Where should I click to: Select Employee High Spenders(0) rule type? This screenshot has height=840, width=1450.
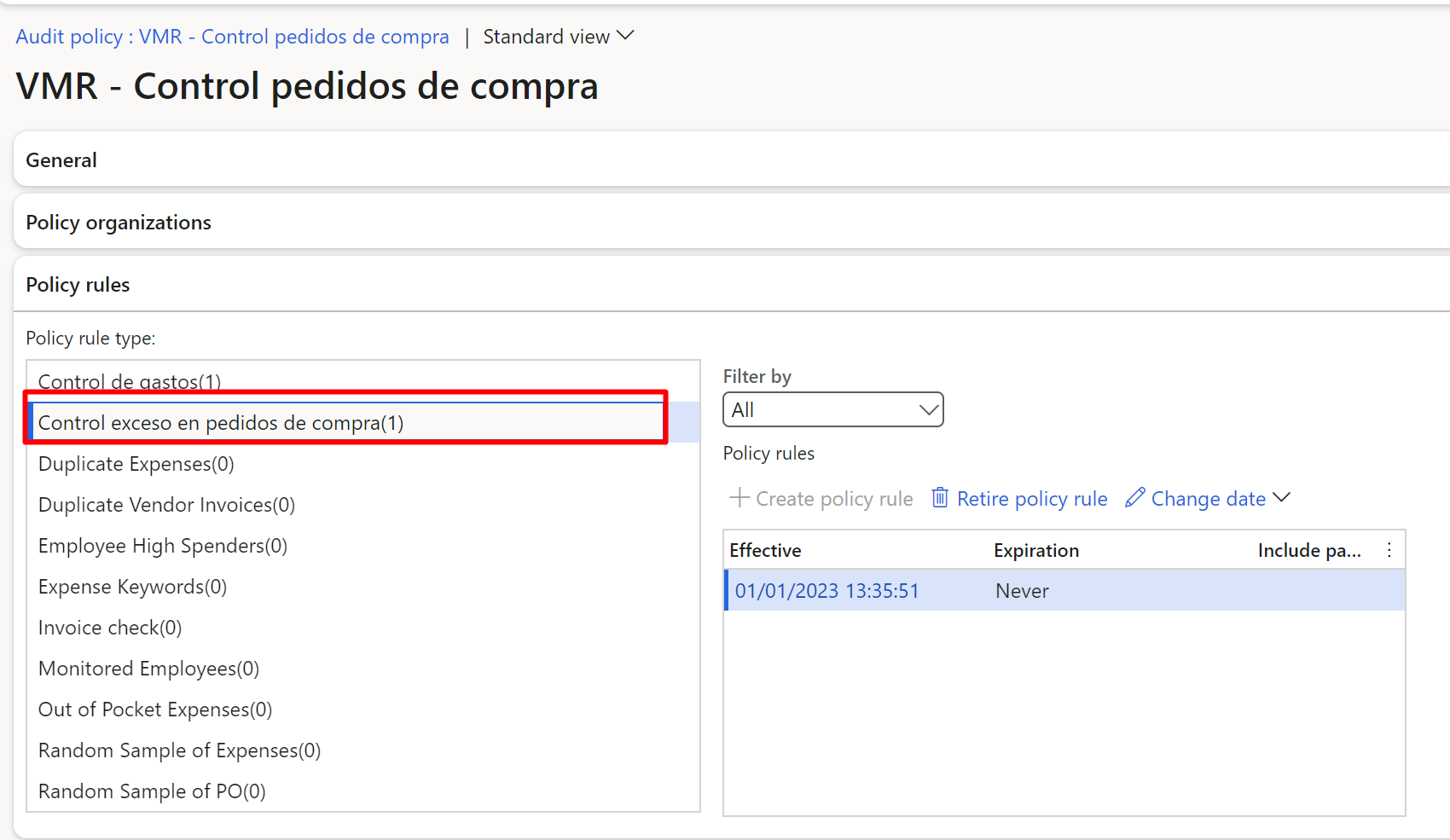coord(364,545)
